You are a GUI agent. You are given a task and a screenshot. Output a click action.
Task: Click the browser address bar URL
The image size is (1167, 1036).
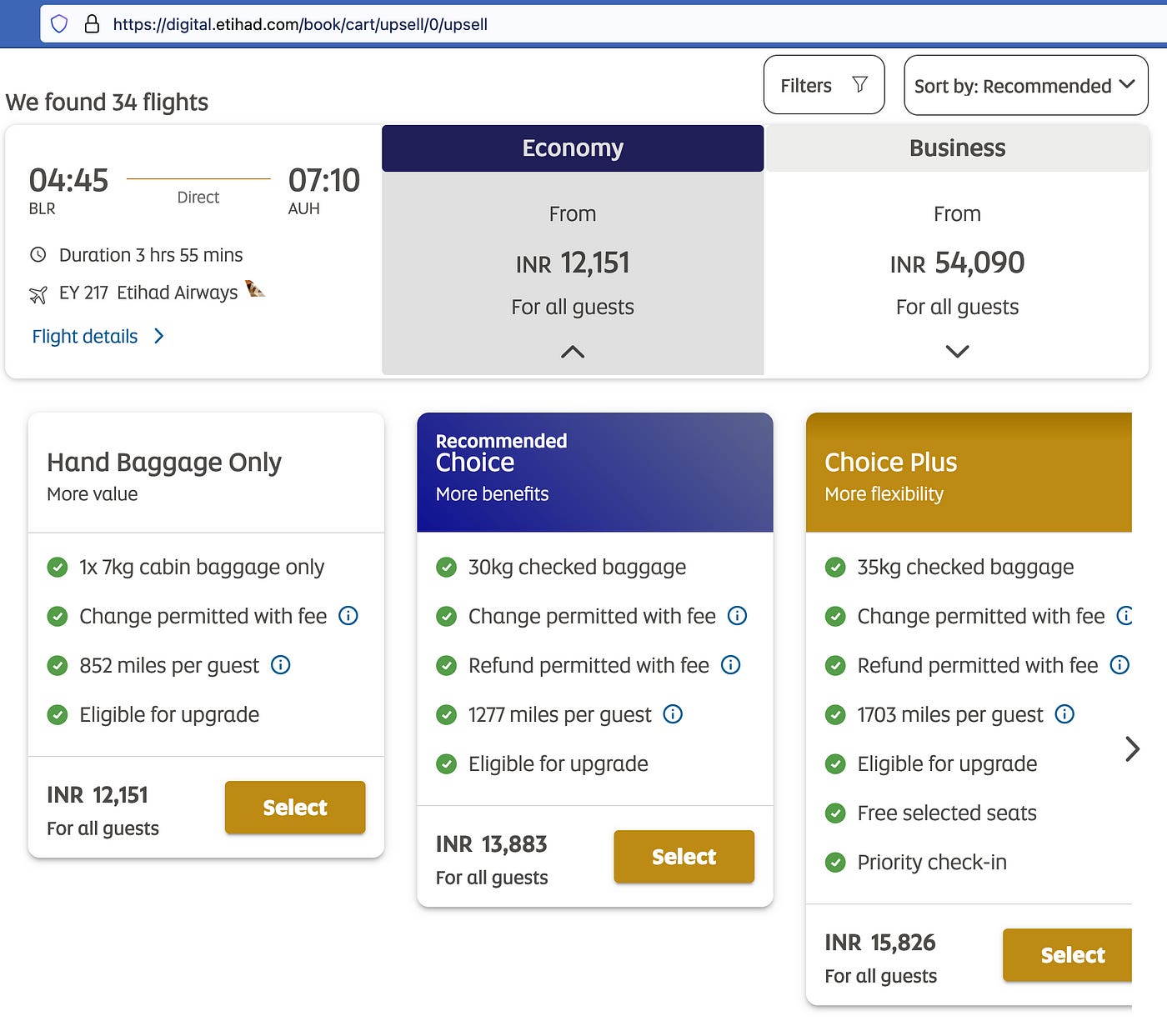pyautogui.click(x=300, y=24)
